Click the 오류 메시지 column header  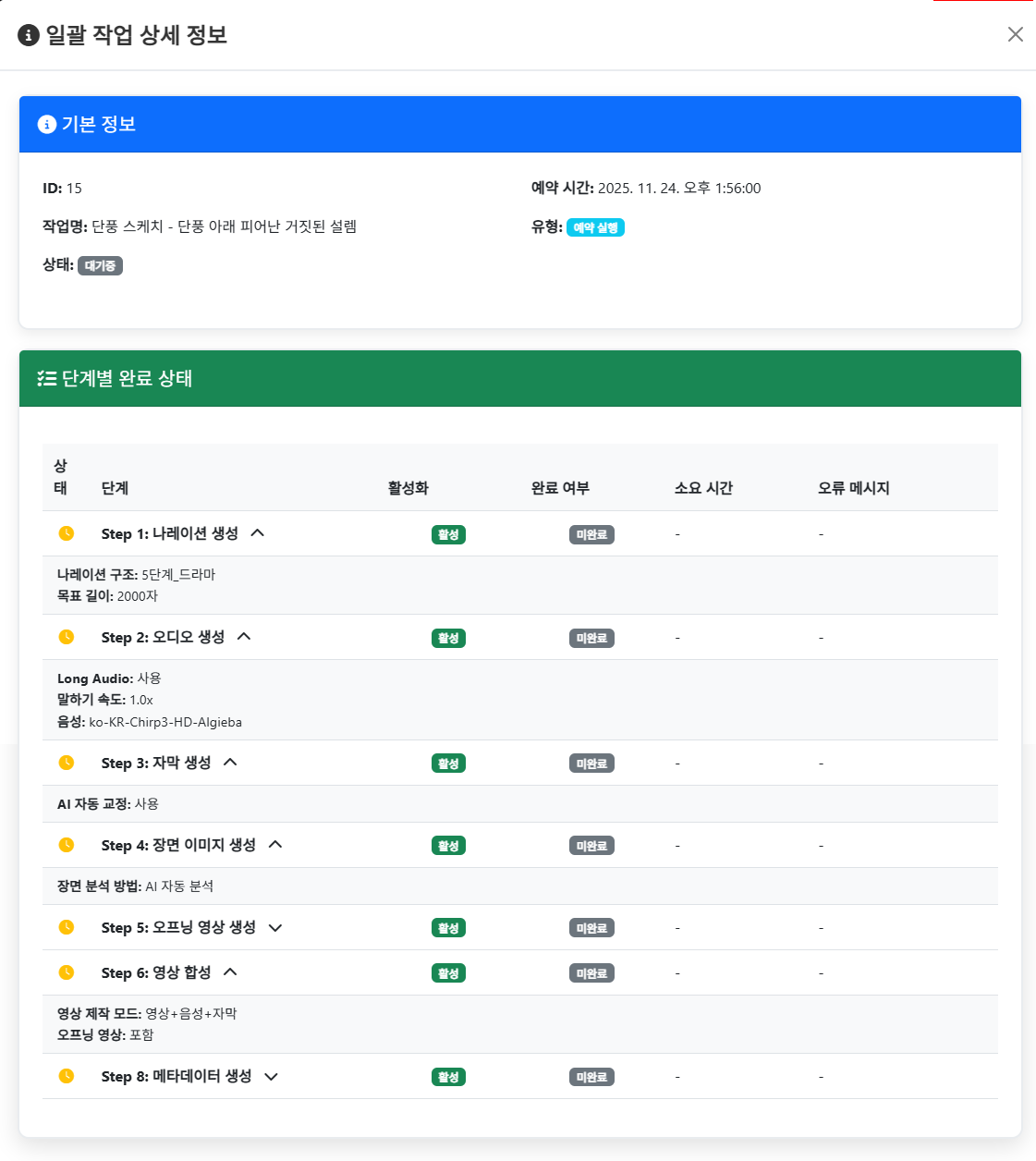pos(853,488)
